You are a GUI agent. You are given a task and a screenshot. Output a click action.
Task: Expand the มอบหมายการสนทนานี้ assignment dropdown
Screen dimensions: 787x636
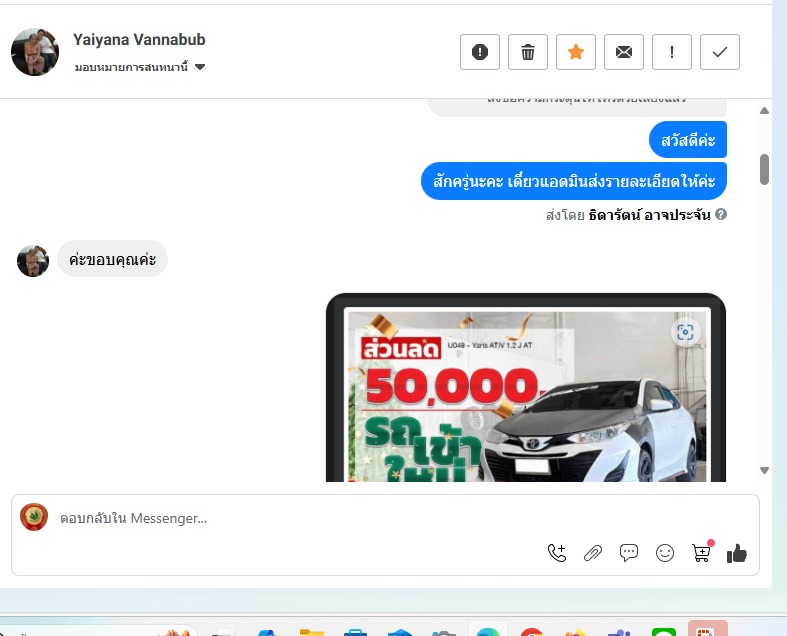click(x=140, y=67)
